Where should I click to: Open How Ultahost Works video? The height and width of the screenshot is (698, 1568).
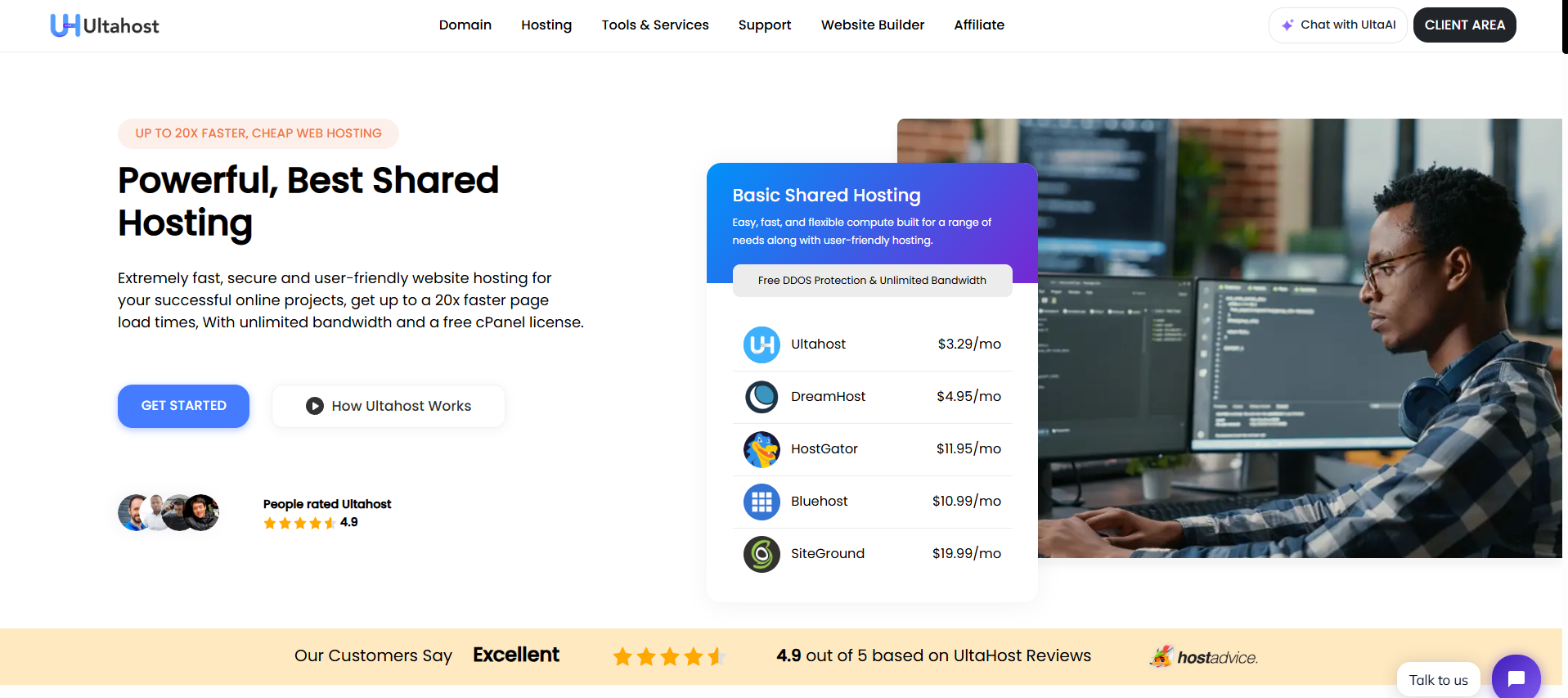pos(389,406)
